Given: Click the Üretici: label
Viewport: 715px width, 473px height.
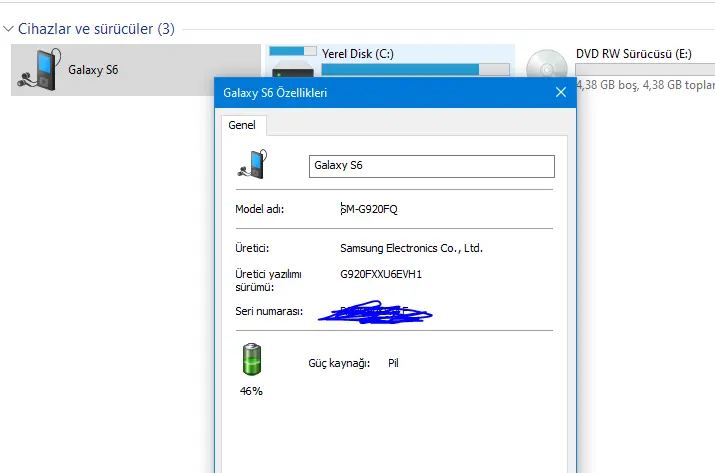Looking at the screenshot, I should coord(252,248).
